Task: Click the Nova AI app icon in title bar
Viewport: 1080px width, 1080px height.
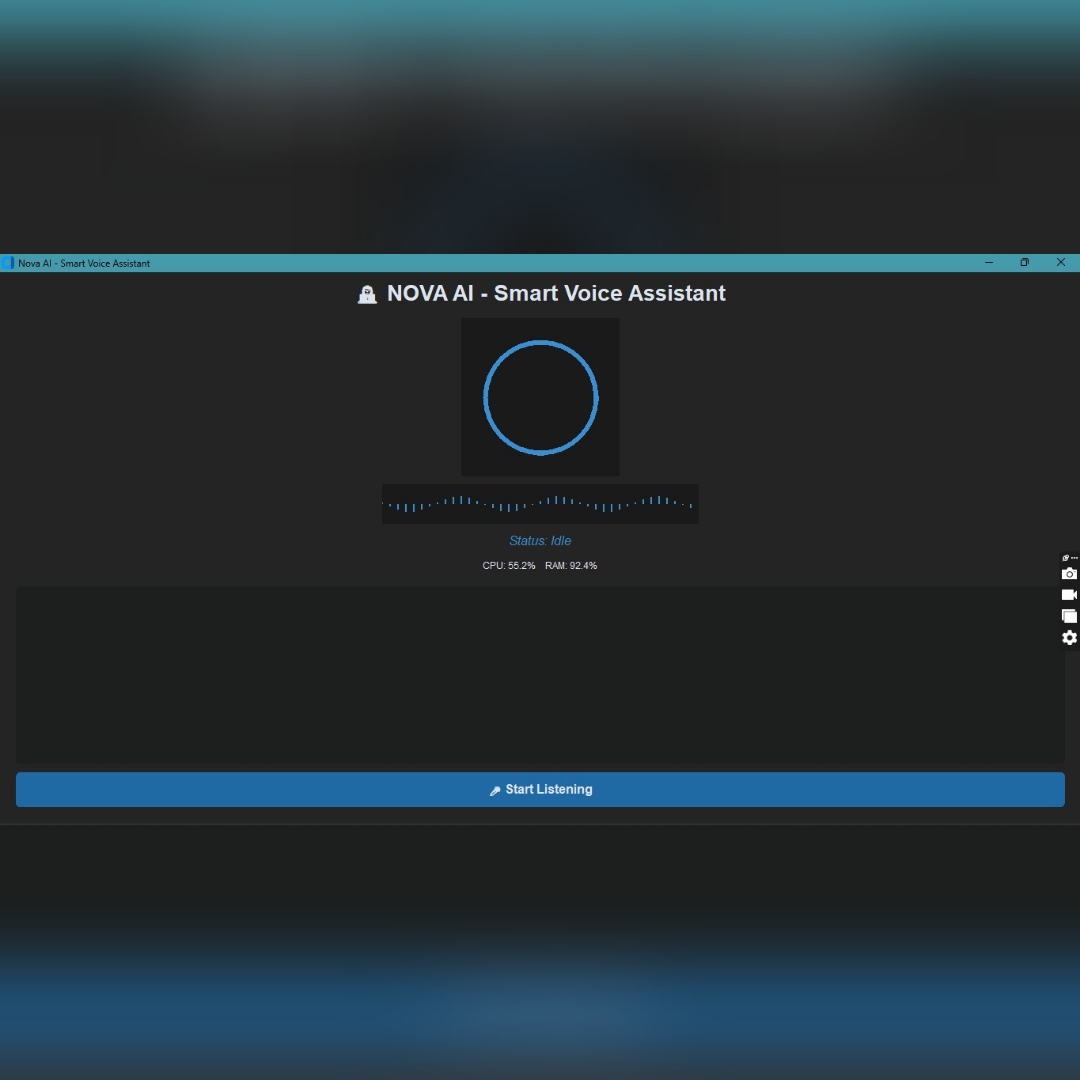Action: tap(8, 263)
